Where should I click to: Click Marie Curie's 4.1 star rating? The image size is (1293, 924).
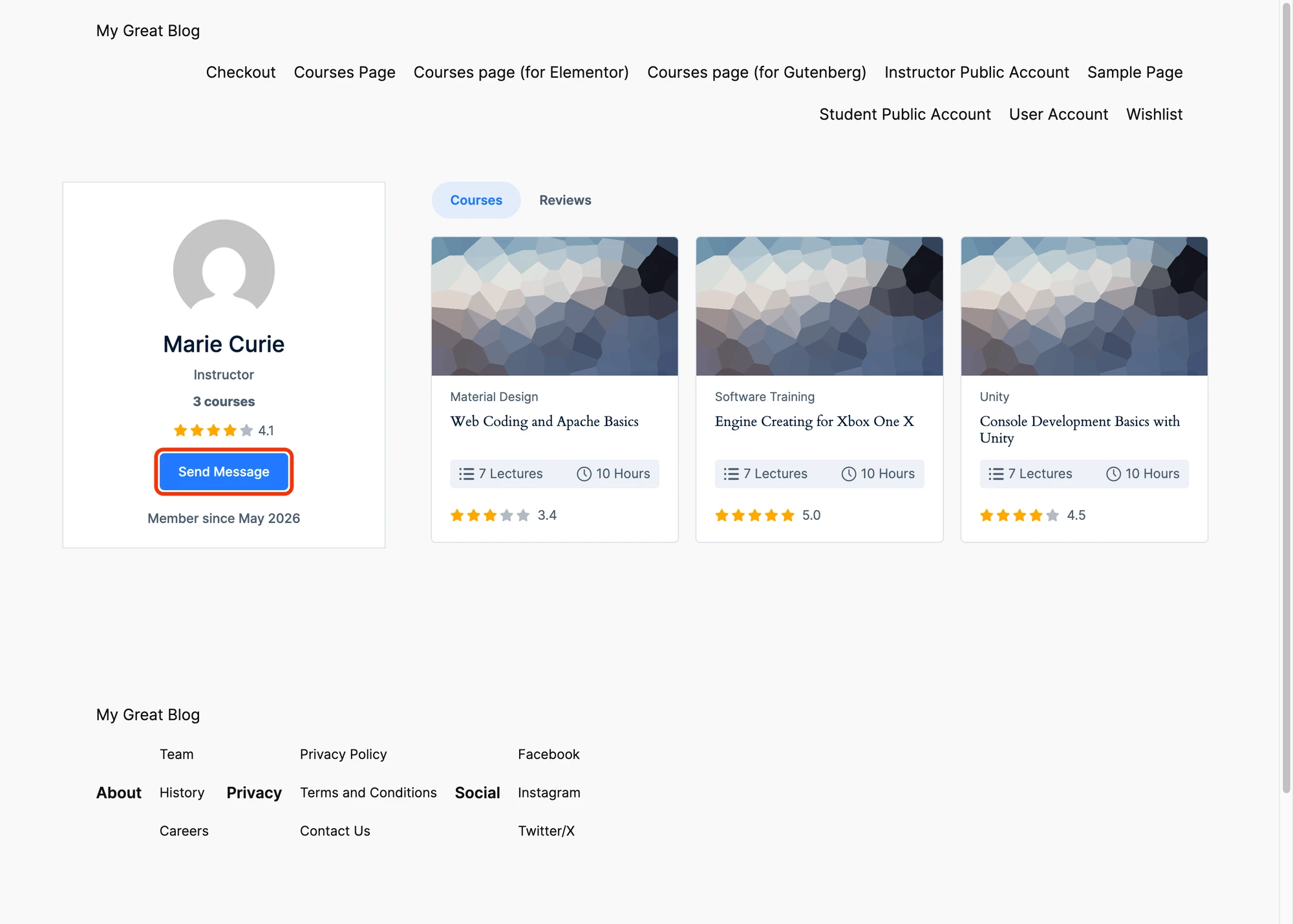224,431
